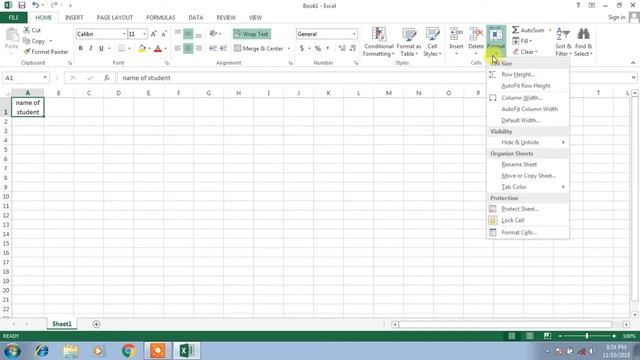
Task: Choose AutoFit Column Width
Action: [x=527, y=109]
